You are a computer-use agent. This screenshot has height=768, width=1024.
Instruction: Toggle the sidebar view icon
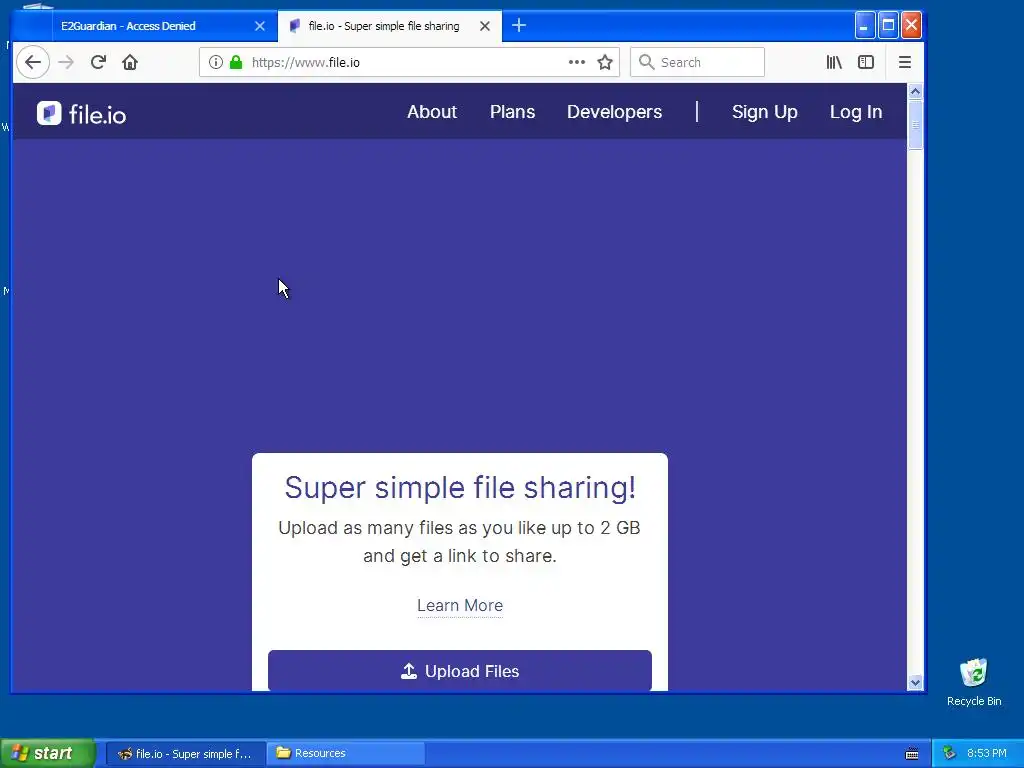(866, 62)
